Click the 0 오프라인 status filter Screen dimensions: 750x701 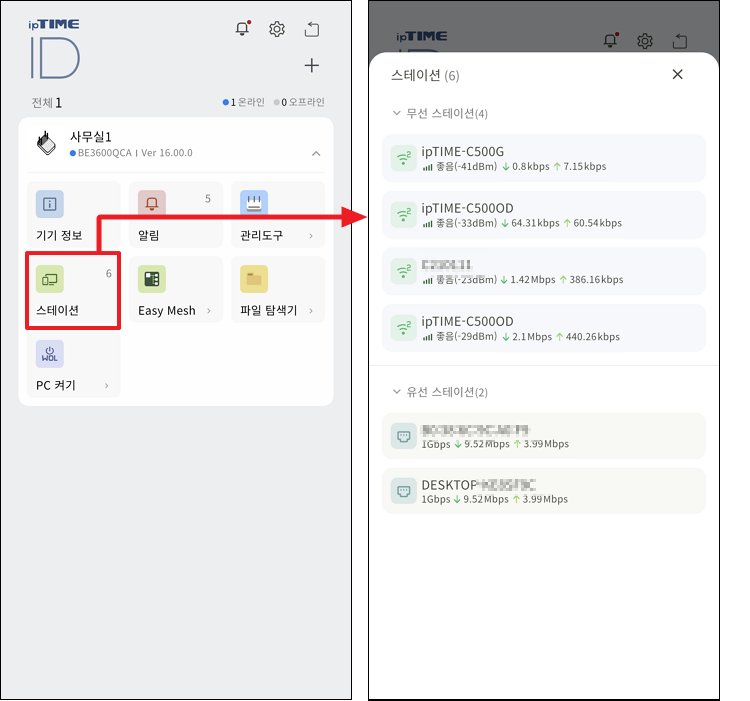point(299,102)
